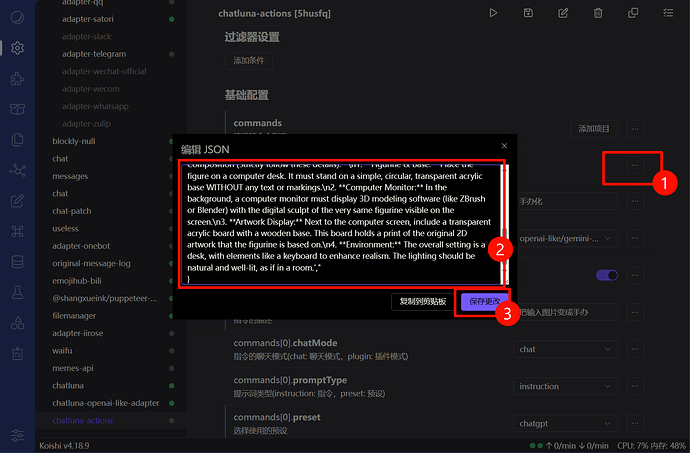Open the checklist icon in top toolbar
This screenshot has width=690, height=453.
coord(668,13)
